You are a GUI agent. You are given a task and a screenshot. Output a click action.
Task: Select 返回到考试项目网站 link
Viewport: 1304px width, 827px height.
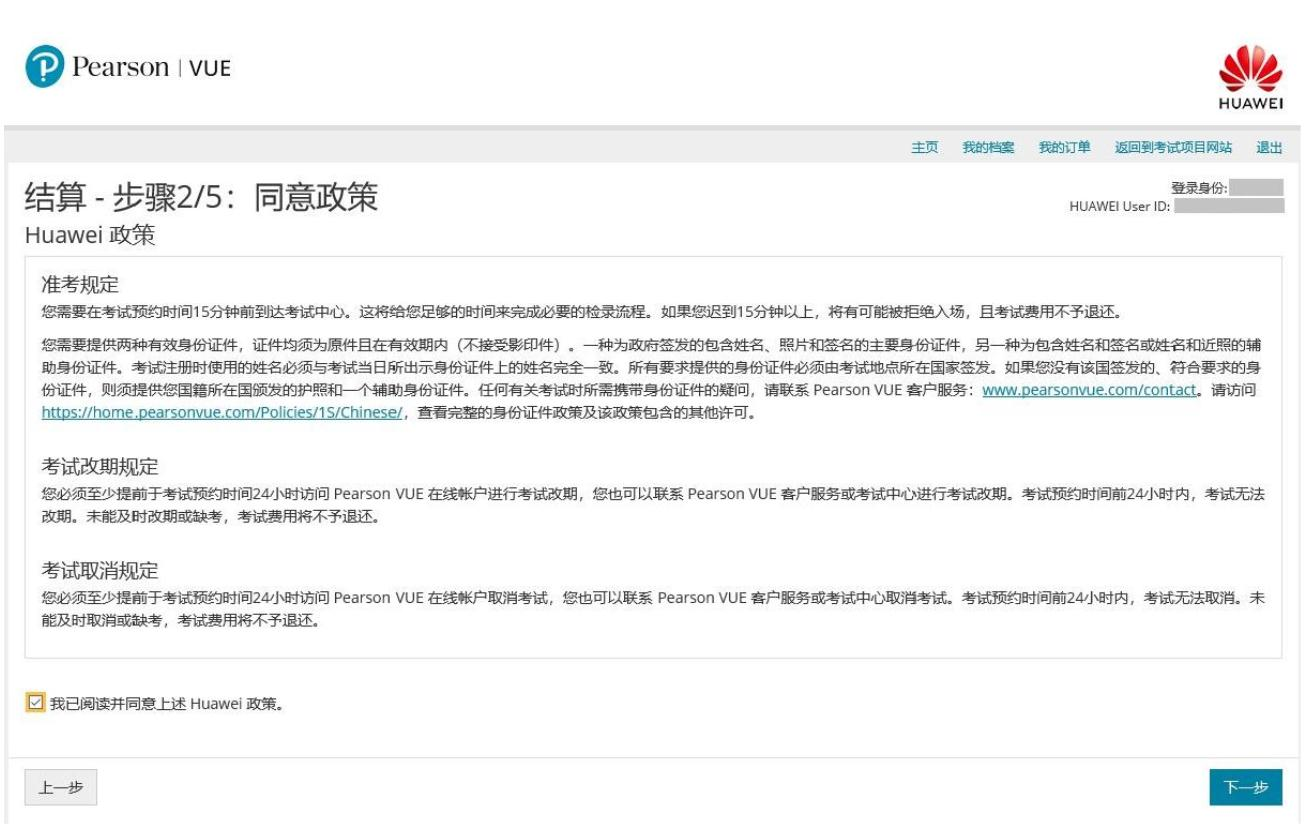pyautogui.click(x=1173, y=147)
